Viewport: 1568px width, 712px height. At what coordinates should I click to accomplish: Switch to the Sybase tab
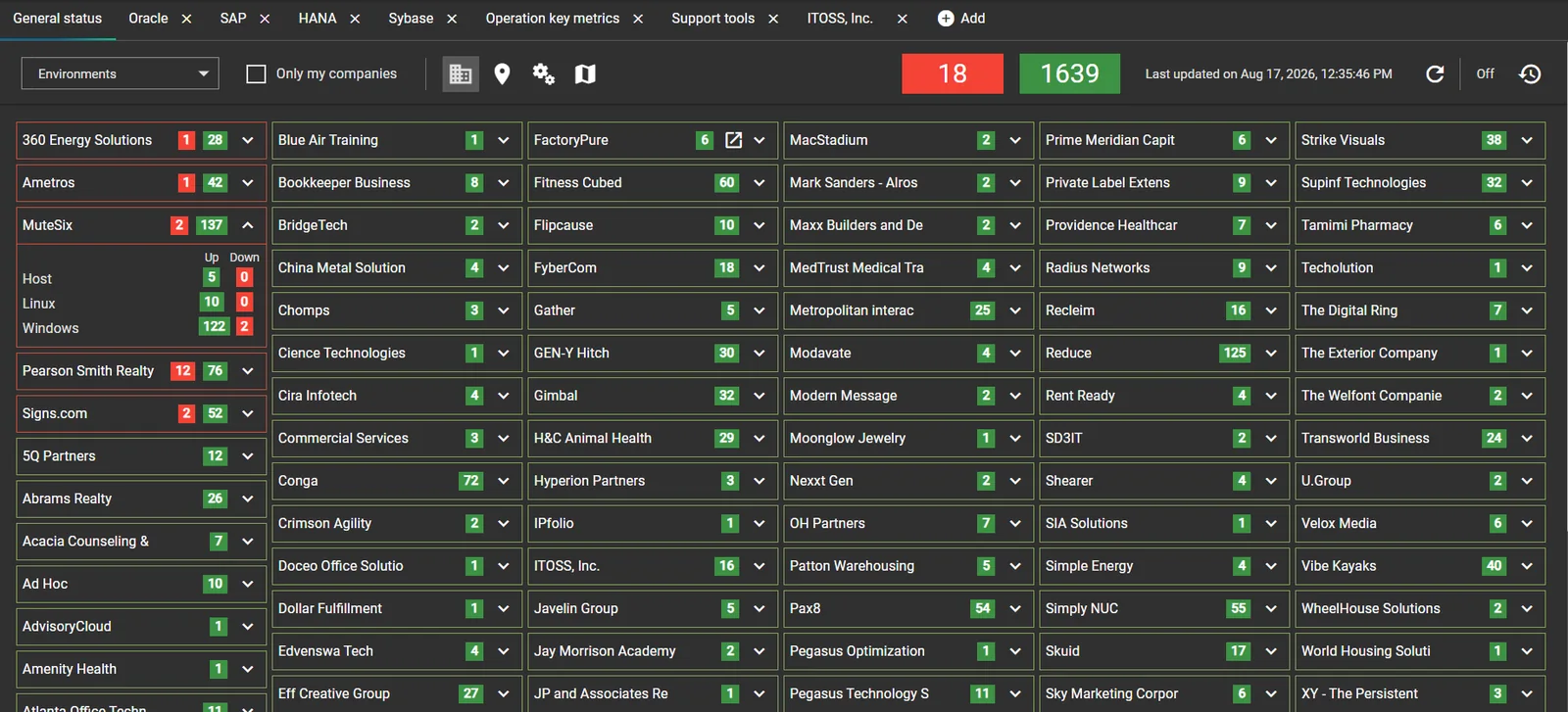(411, 19)
